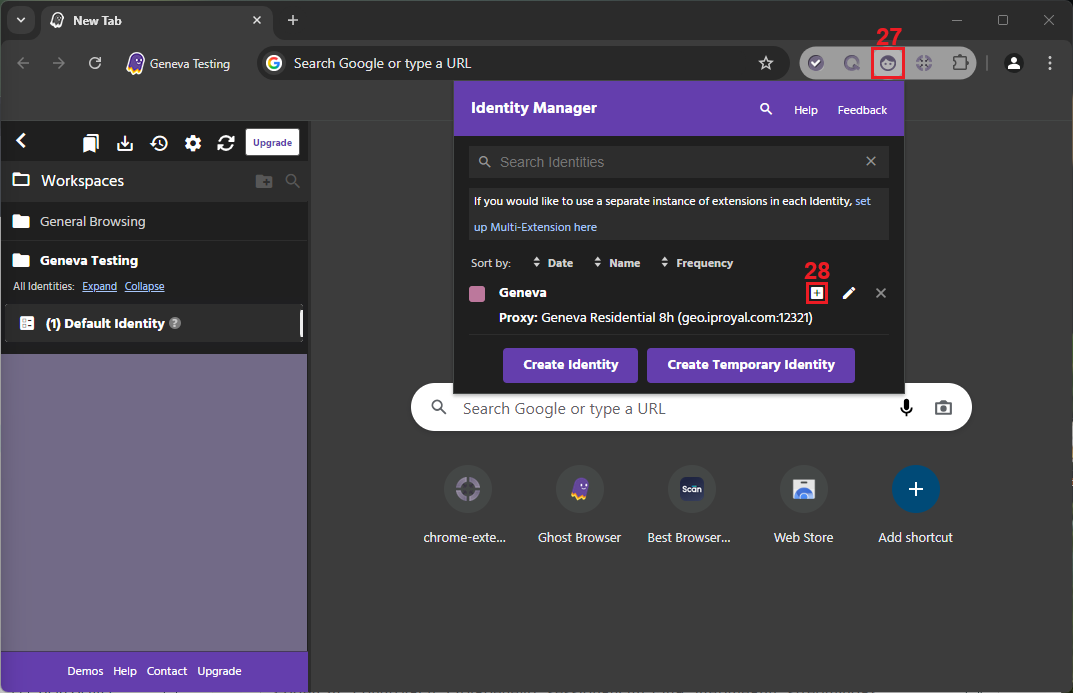Click Create Temporary Identity button
This screenshot has width=1073, height=693.
click(751, 365)
